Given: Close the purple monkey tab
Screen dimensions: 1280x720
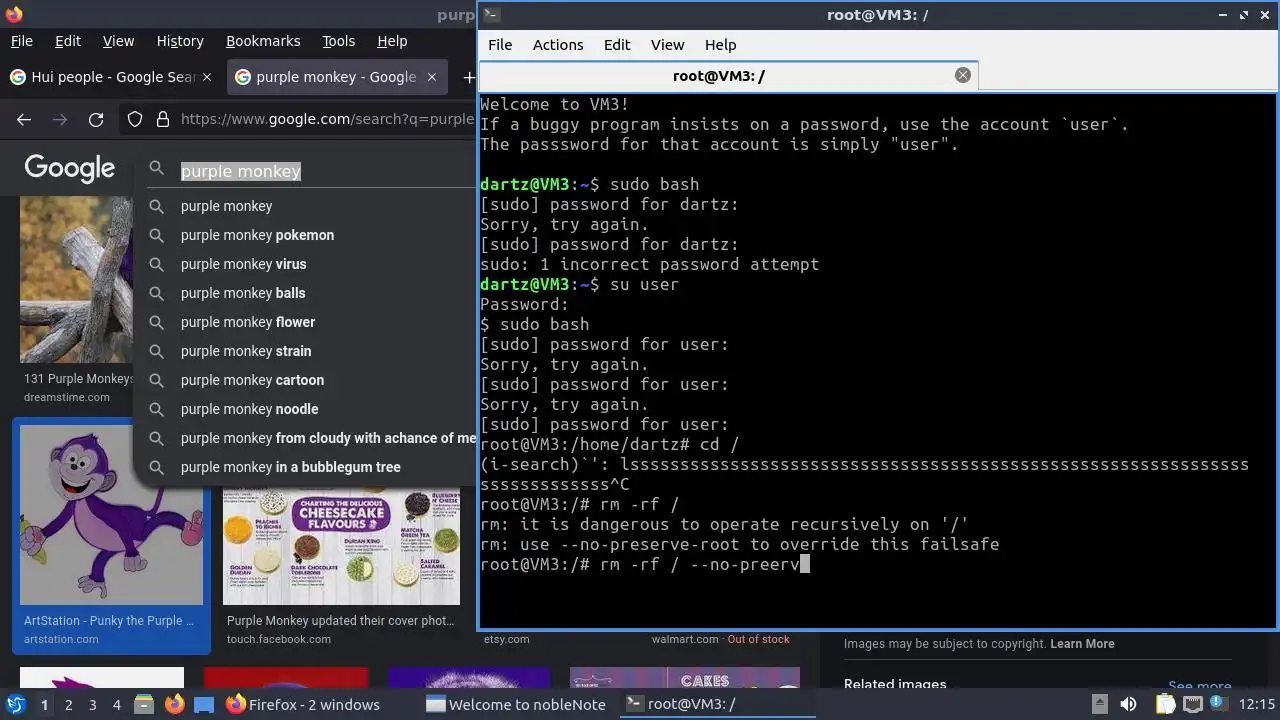Looking at the screenshot, I should (432, 77).
